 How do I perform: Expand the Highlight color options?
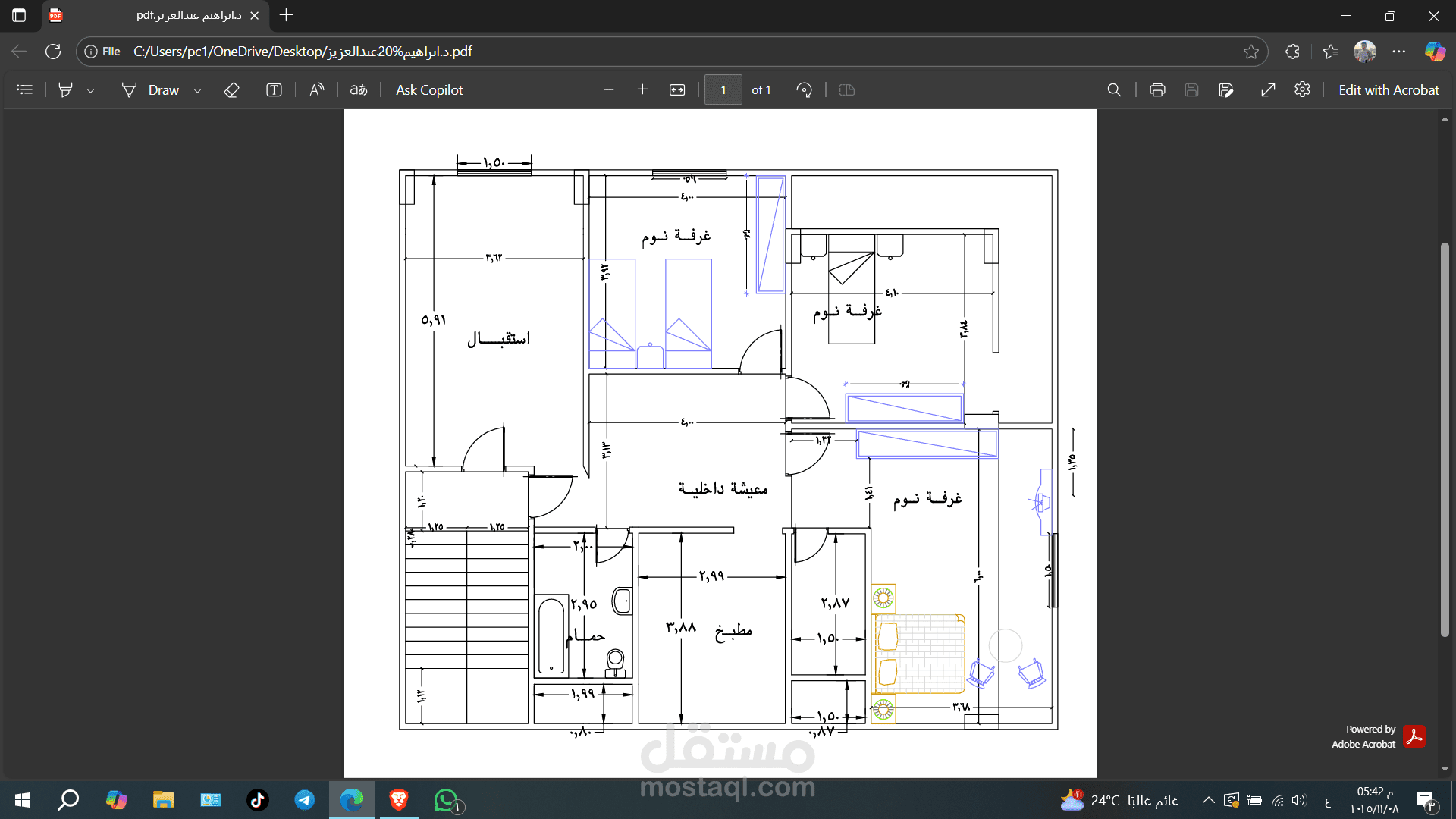pos(90,90)
